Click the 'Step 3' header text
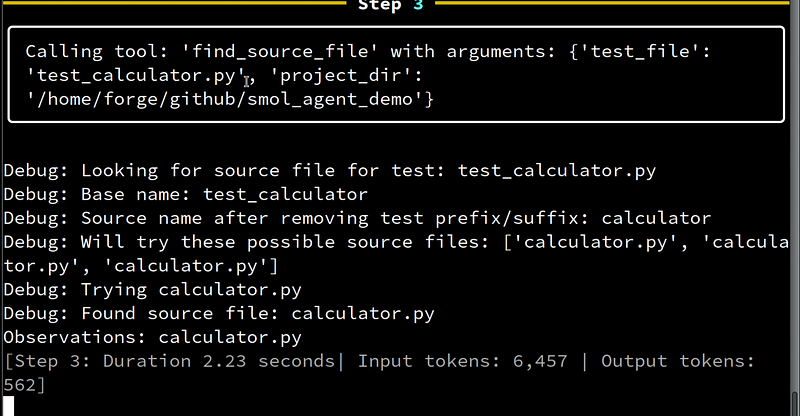The height and width of the screenshot is (416, 800). [390, 5]
